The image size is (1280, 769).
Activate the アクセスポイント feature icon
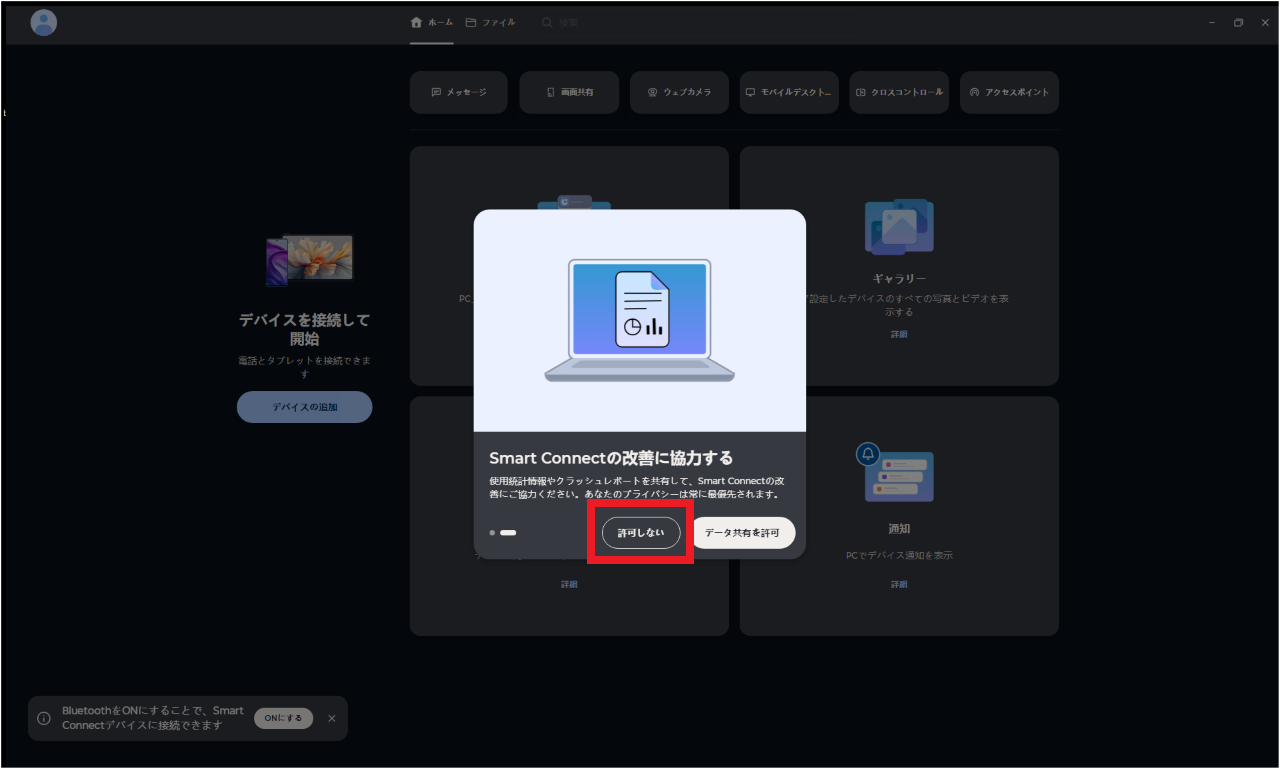pyautogui.click(x=1009, y=91)
